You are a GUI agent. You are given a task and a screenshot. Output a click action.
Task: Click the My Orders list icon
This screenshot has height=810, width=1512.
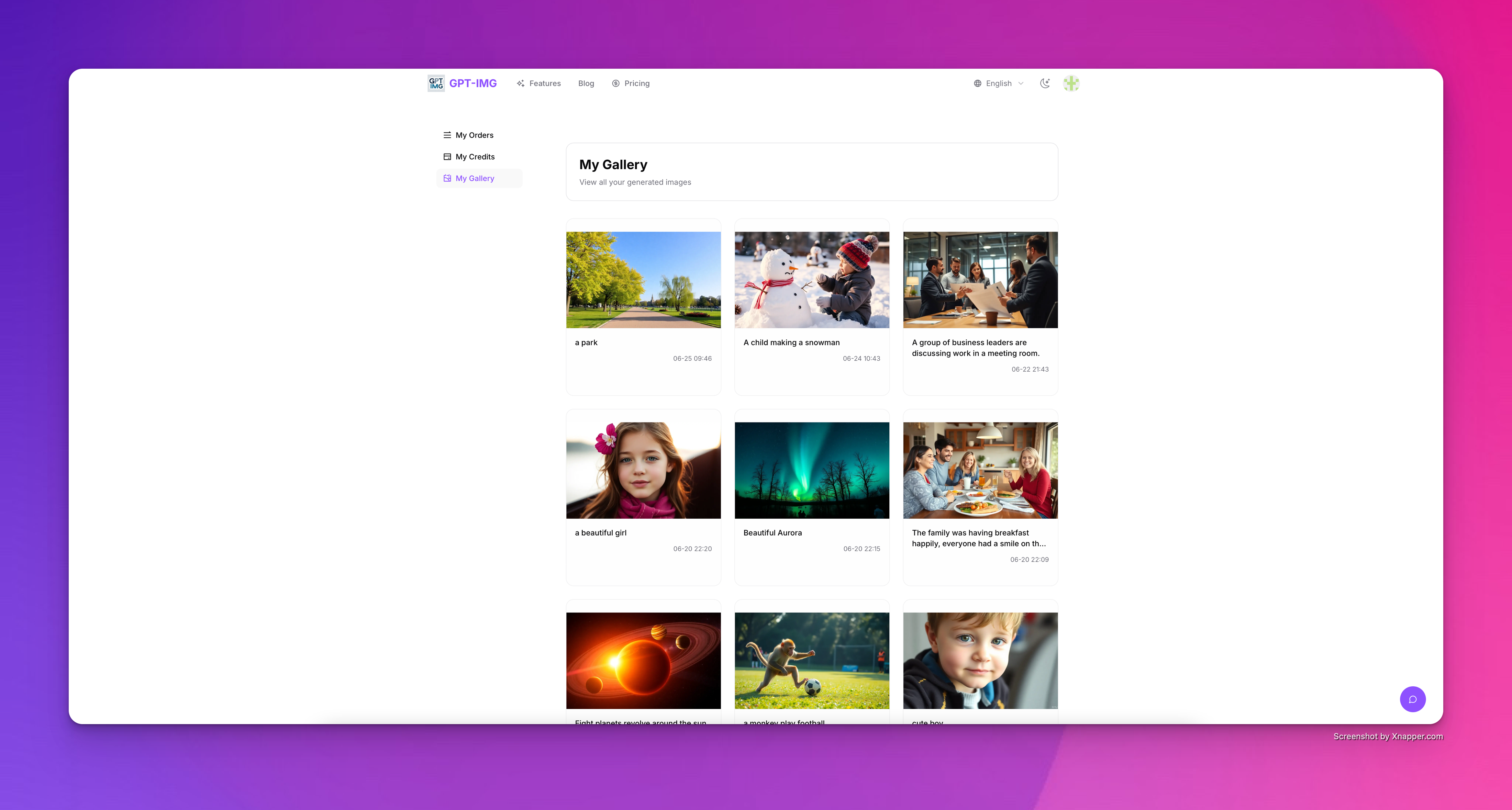click(x=447, y=135)
